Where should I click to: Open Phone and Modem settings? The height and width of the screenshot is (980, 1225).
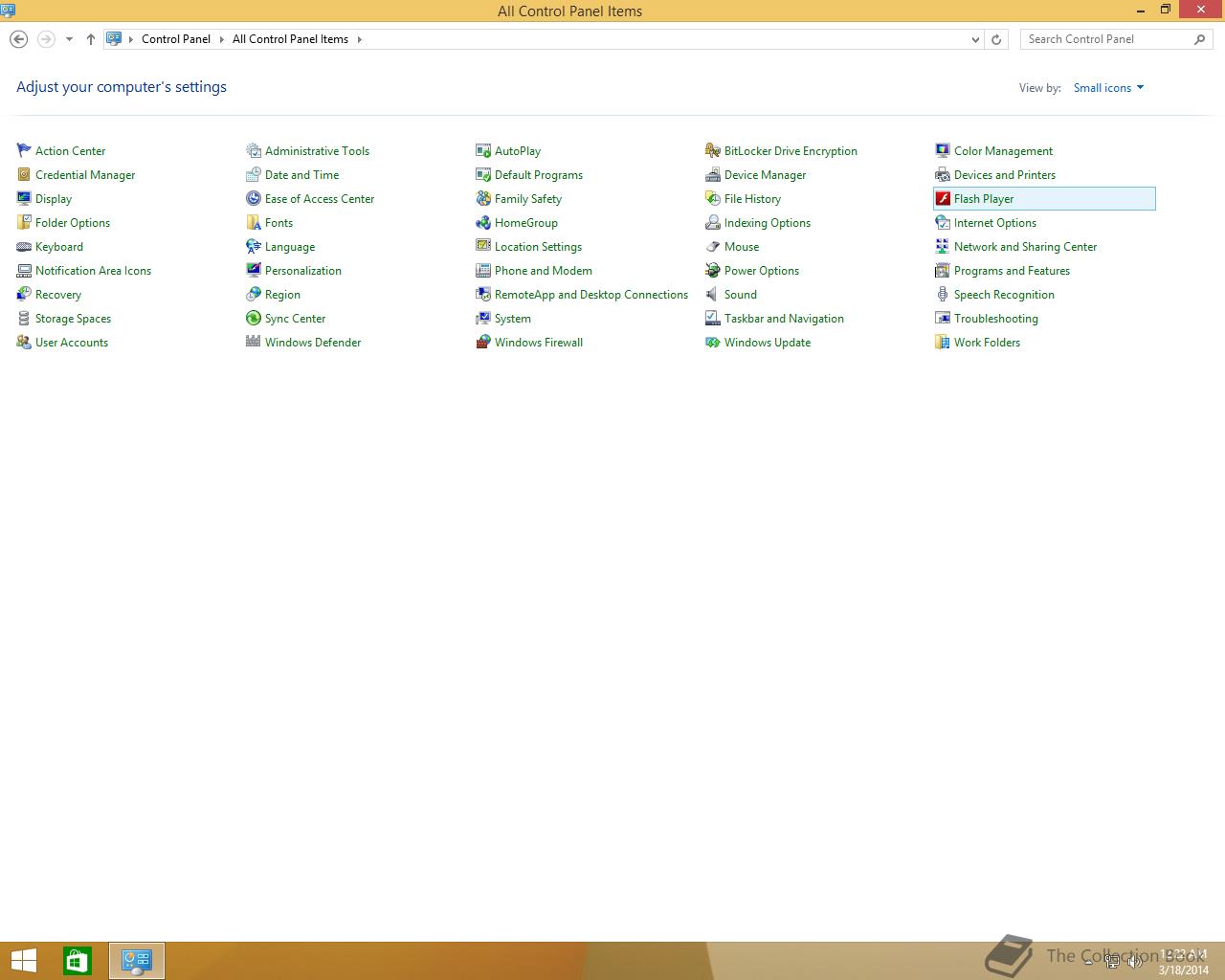tap(544, 270)
